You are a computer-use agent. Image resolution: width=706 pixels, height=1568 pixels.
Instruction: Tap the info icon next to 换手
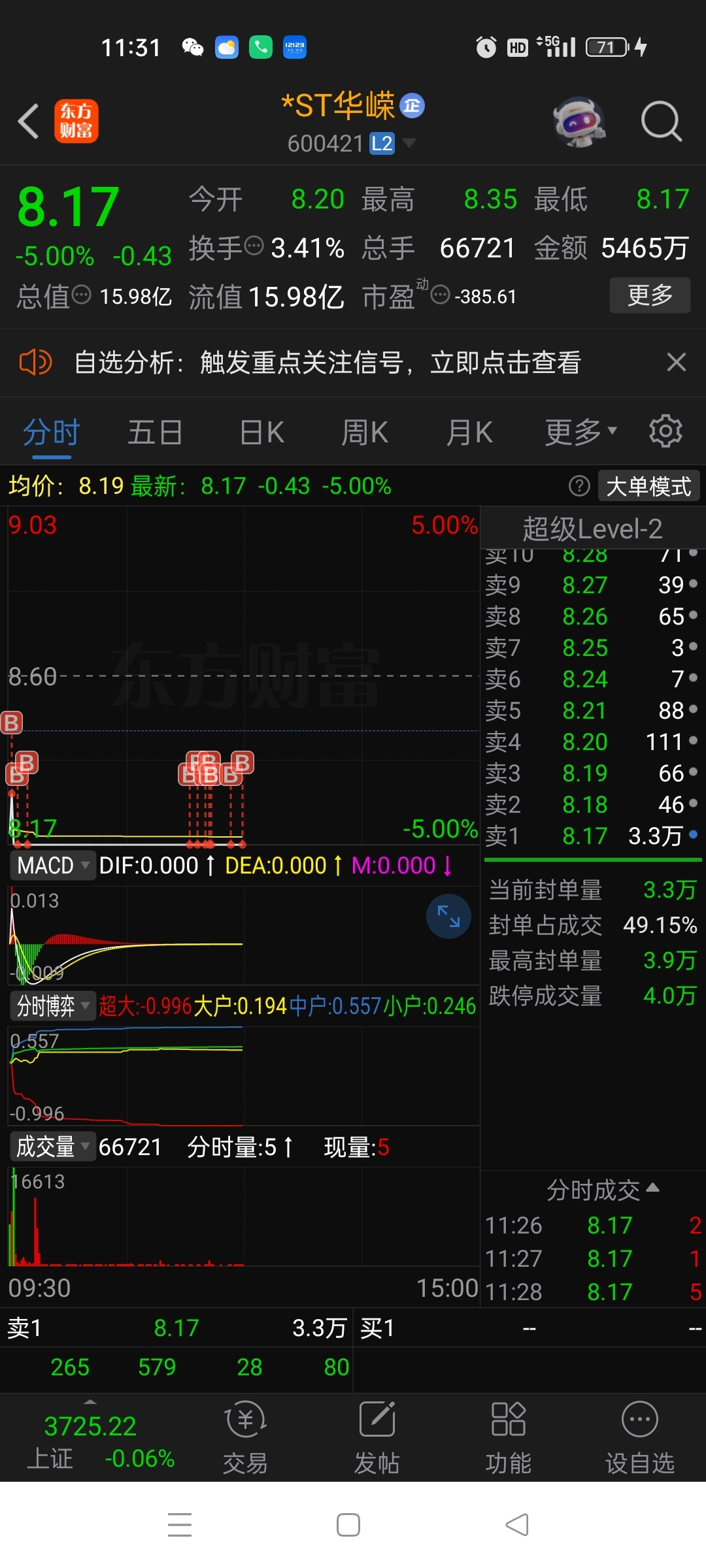tap(254, 246)
